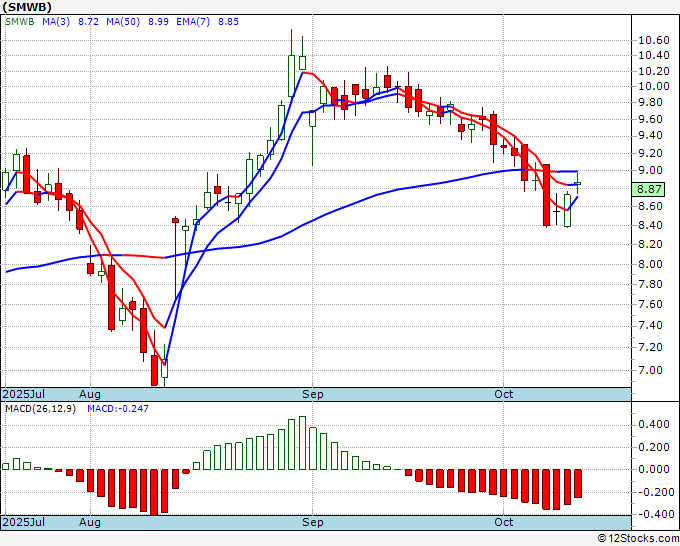The height and width of the screenshot is (546, 680).
Task: Click Sep on price chart date axis
Action: (313, 394)
